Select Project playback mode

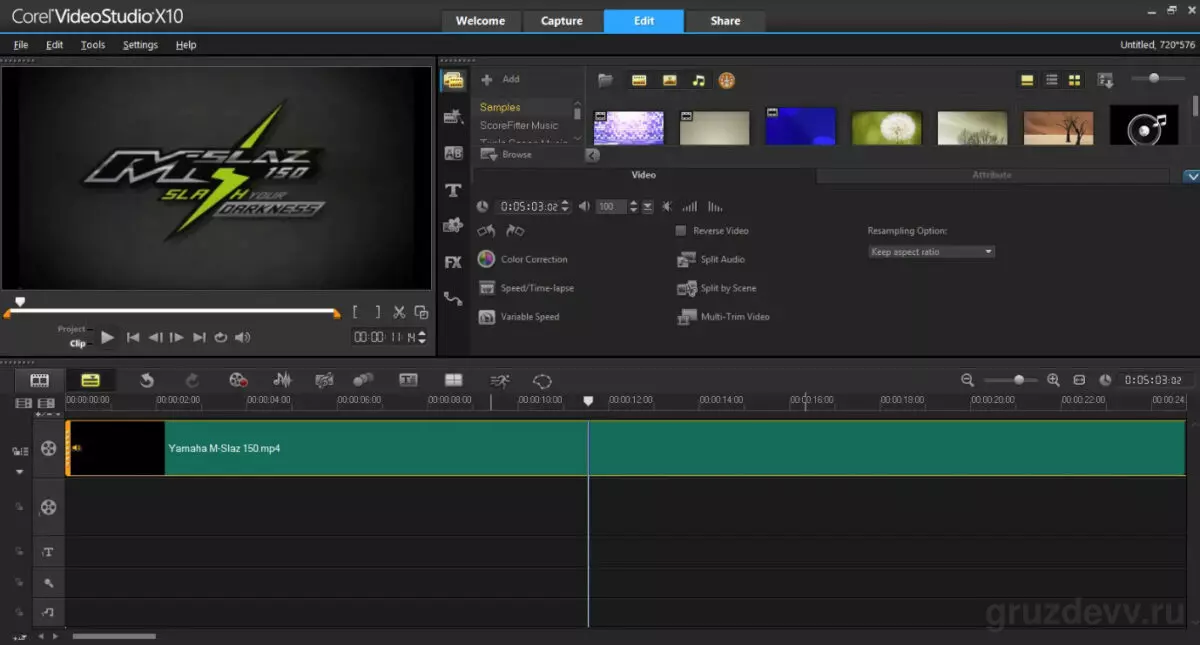71,329
